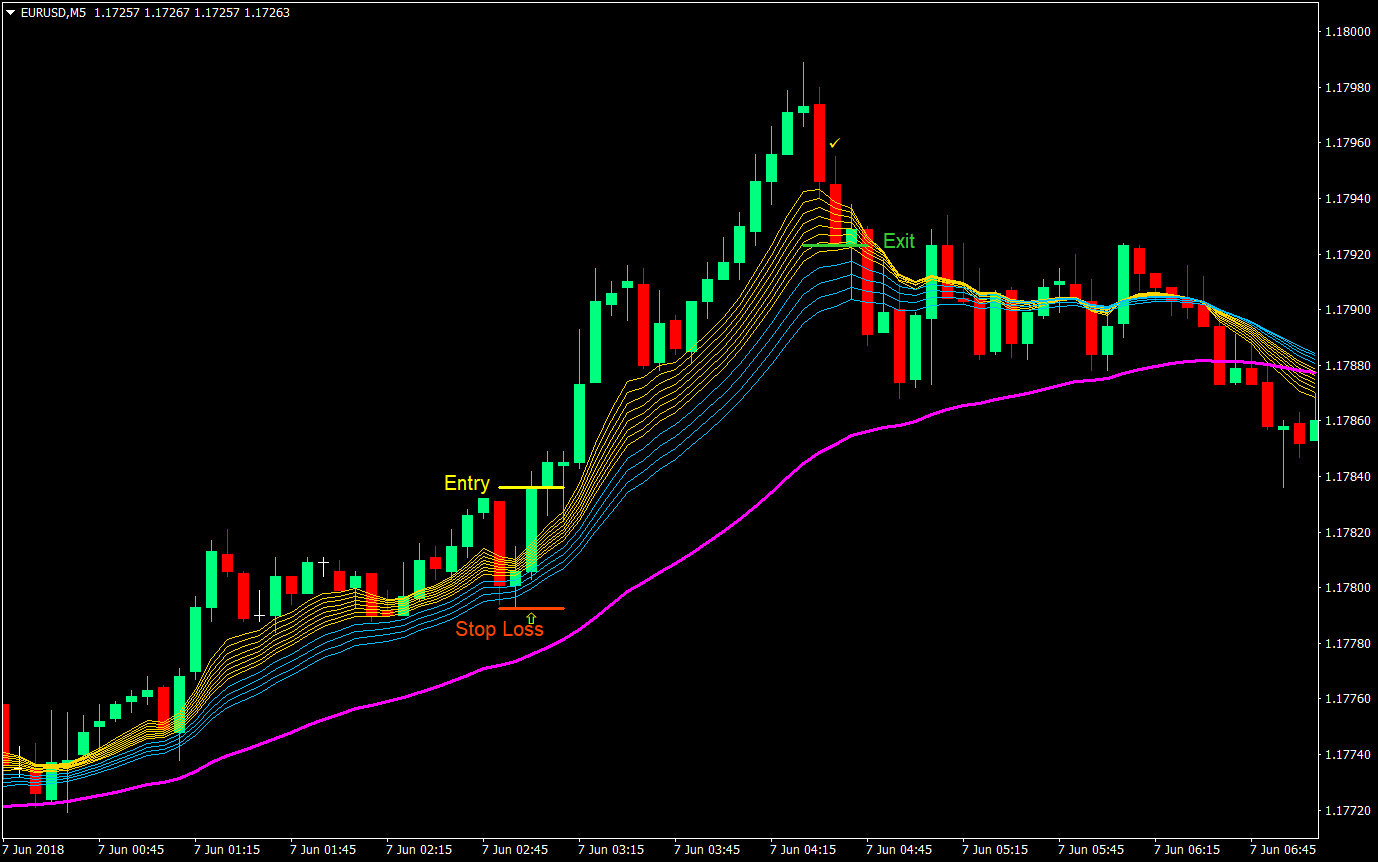
Task: Click the Entry text label
Action: point(466,483)
